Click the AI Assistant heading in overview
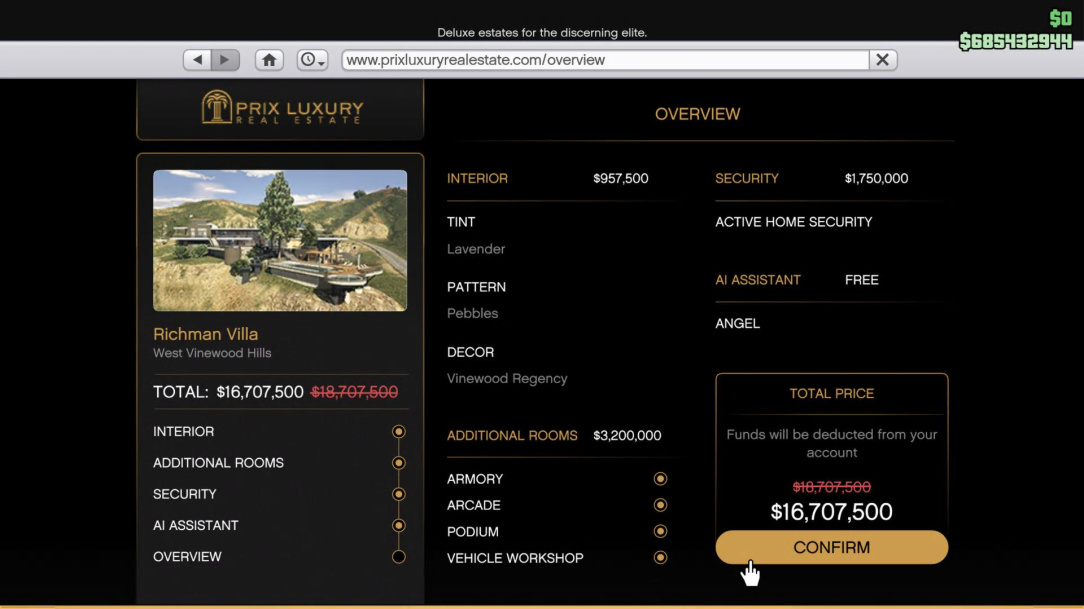Screen dimensions: 1084x609 [758, 280]
